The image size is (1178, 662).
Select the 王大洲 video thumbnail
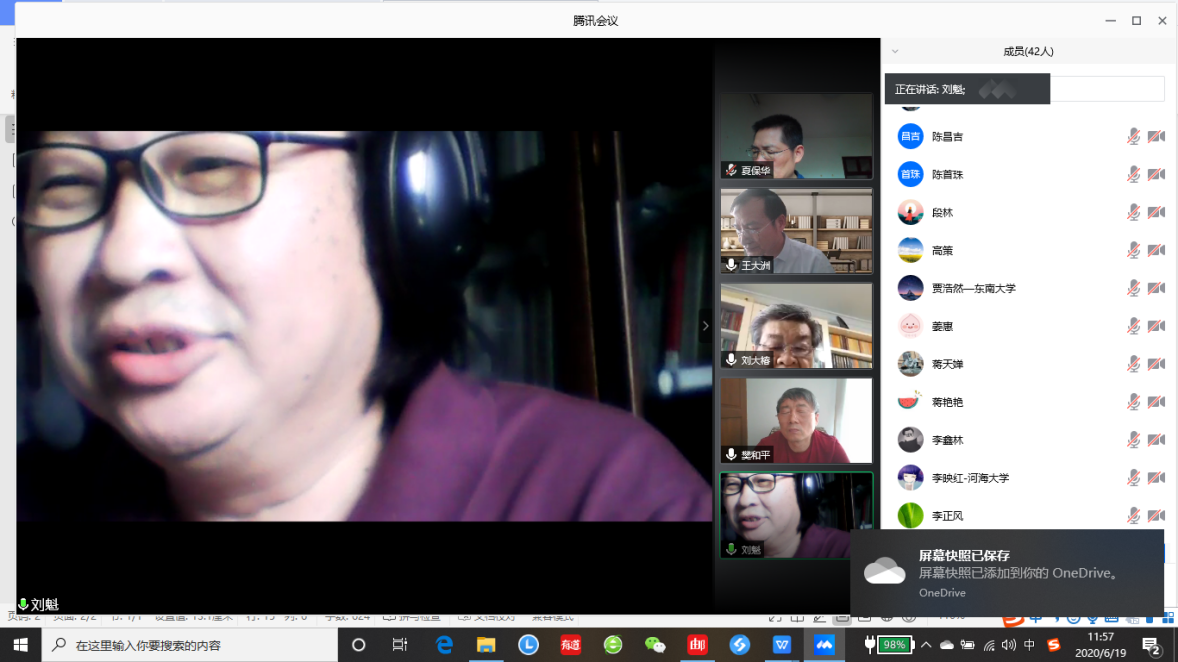[796, 231]
